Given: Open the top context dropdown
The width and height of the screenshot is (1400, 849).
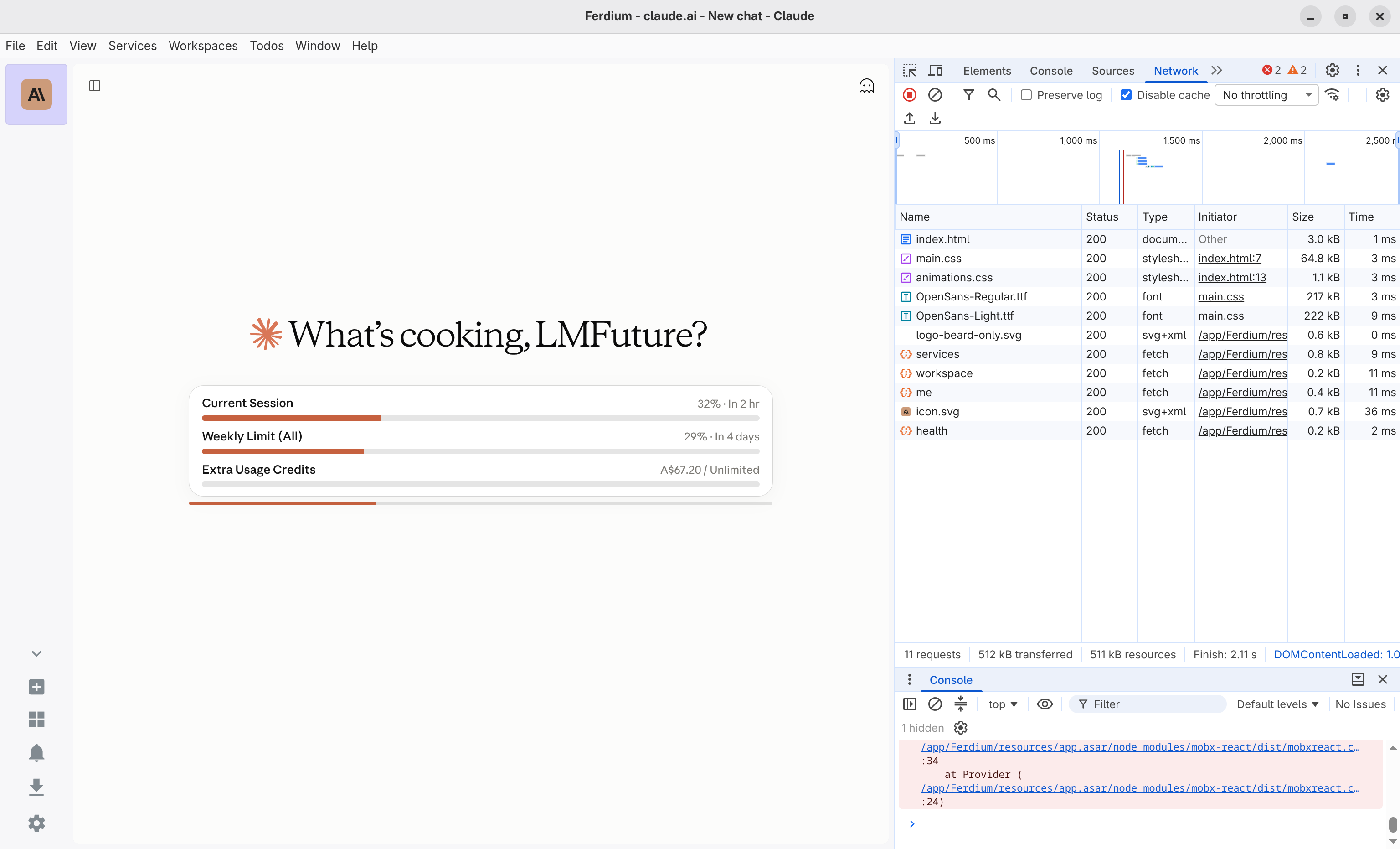Looking at the screenshot, I should pos(1003,704).
